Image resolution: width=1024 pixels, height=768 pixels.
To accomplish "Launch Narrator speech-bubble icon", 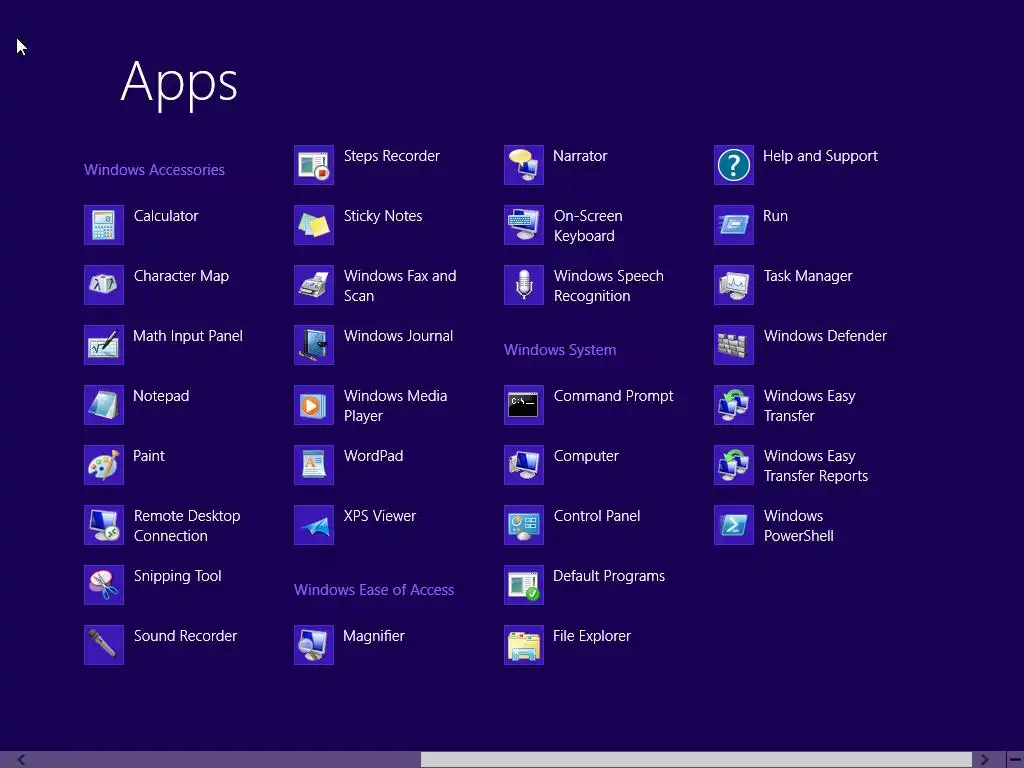I will tap(524, 165).
